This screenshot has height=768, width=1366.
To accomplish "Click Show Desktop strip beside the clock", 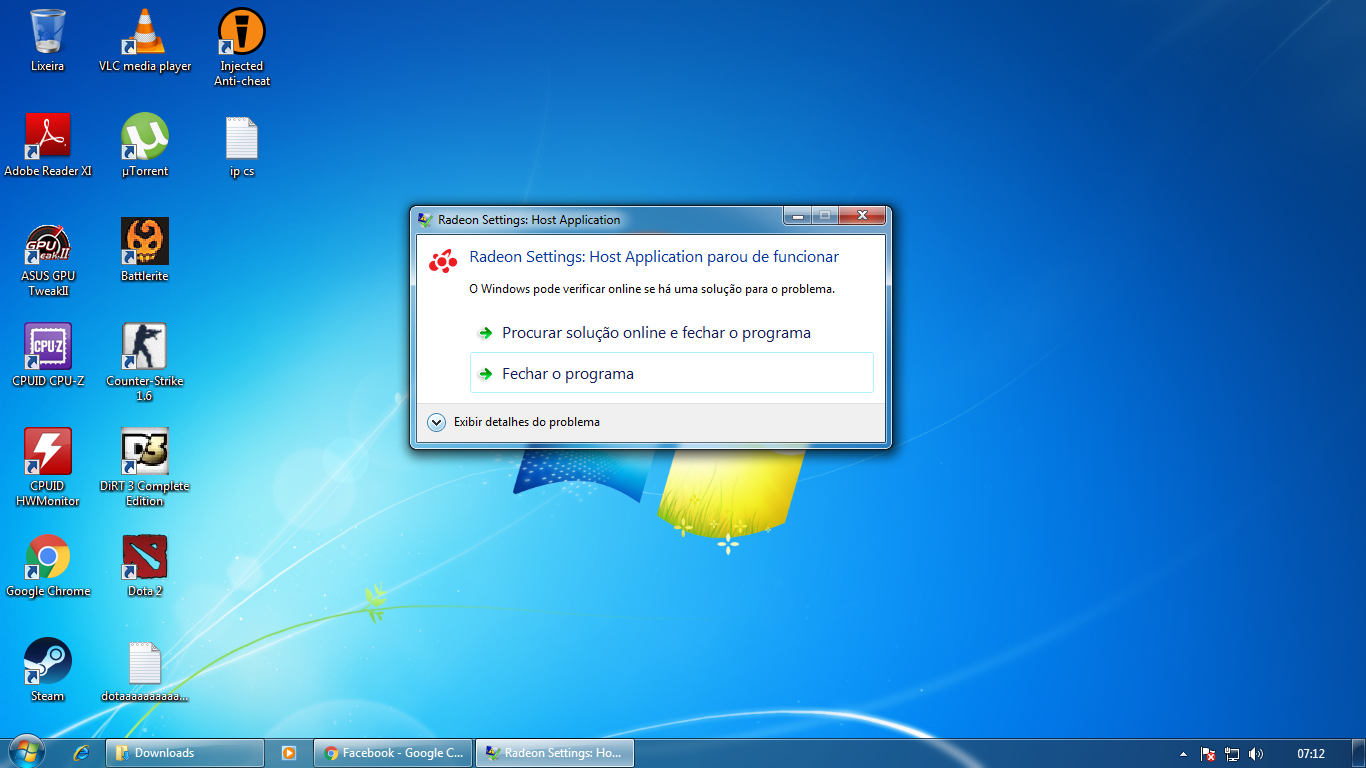I will tap(1359, 754).
